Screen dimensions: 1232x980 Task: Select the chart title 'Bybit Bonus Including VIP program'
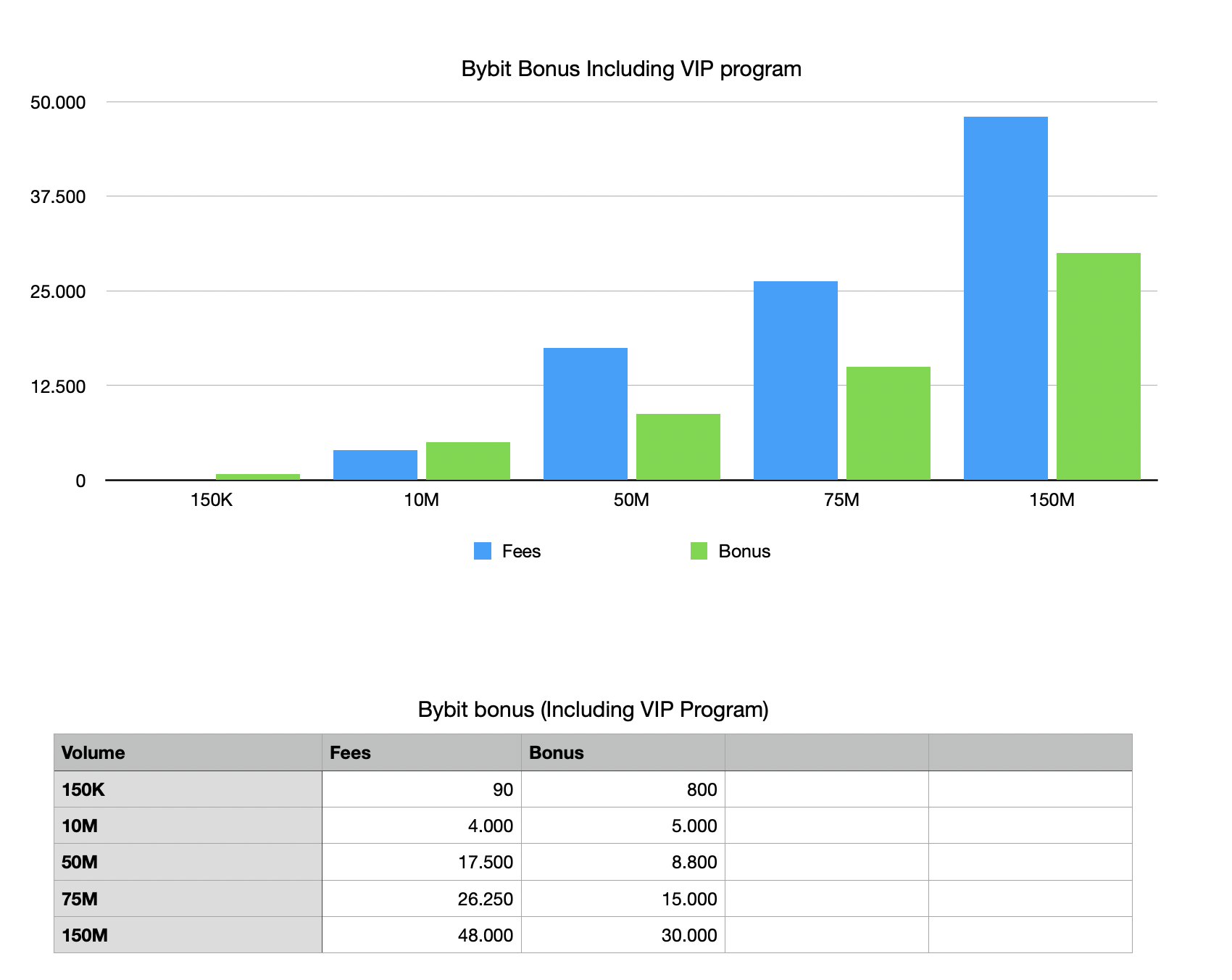pos(631,69)
